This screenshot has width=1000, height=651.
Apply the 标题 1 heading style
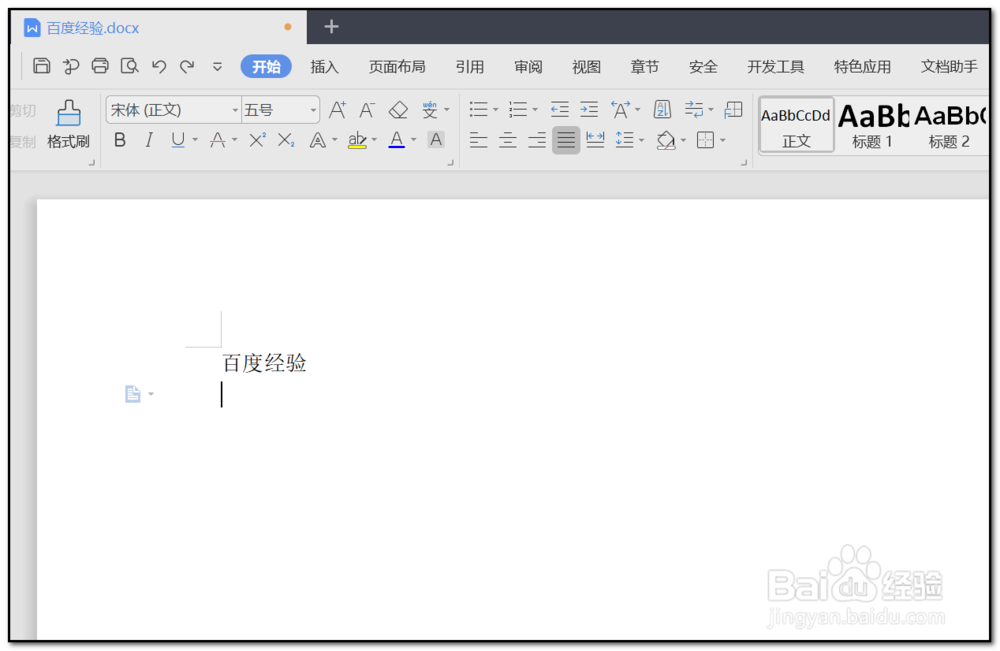[872, 123]
